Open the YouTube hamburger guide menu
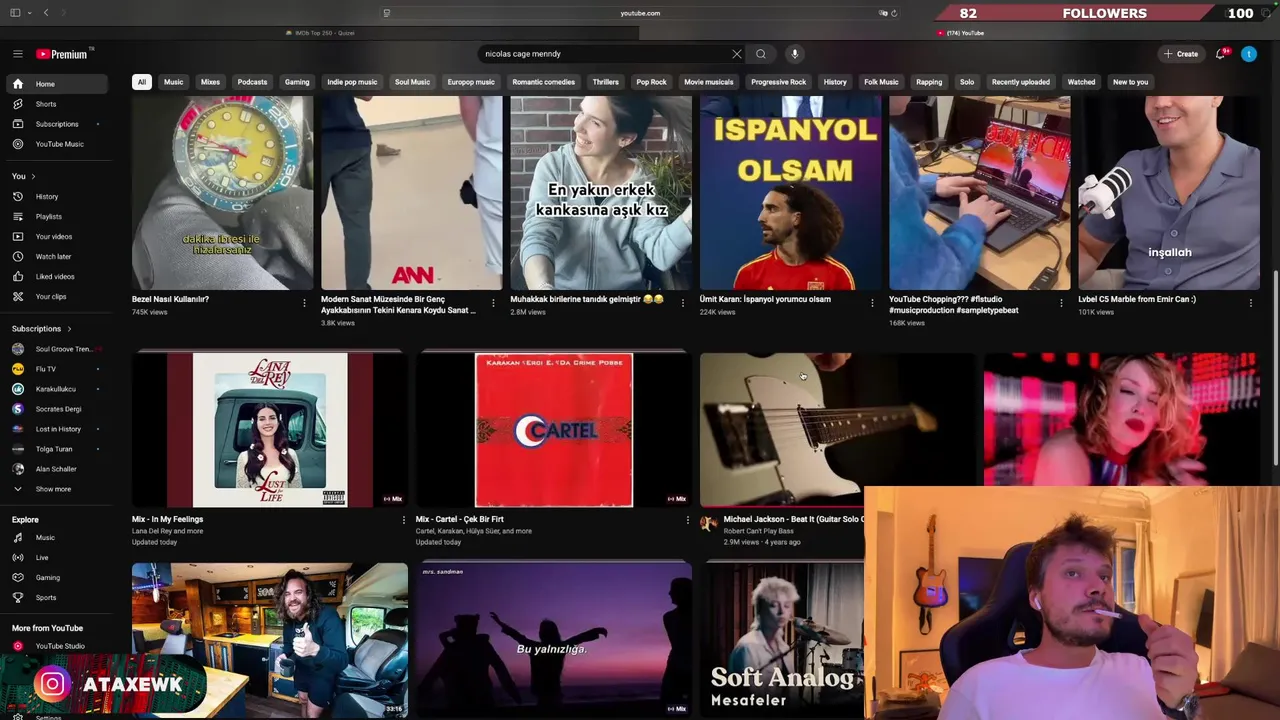The image size is (1280, 720). [17, 54]
